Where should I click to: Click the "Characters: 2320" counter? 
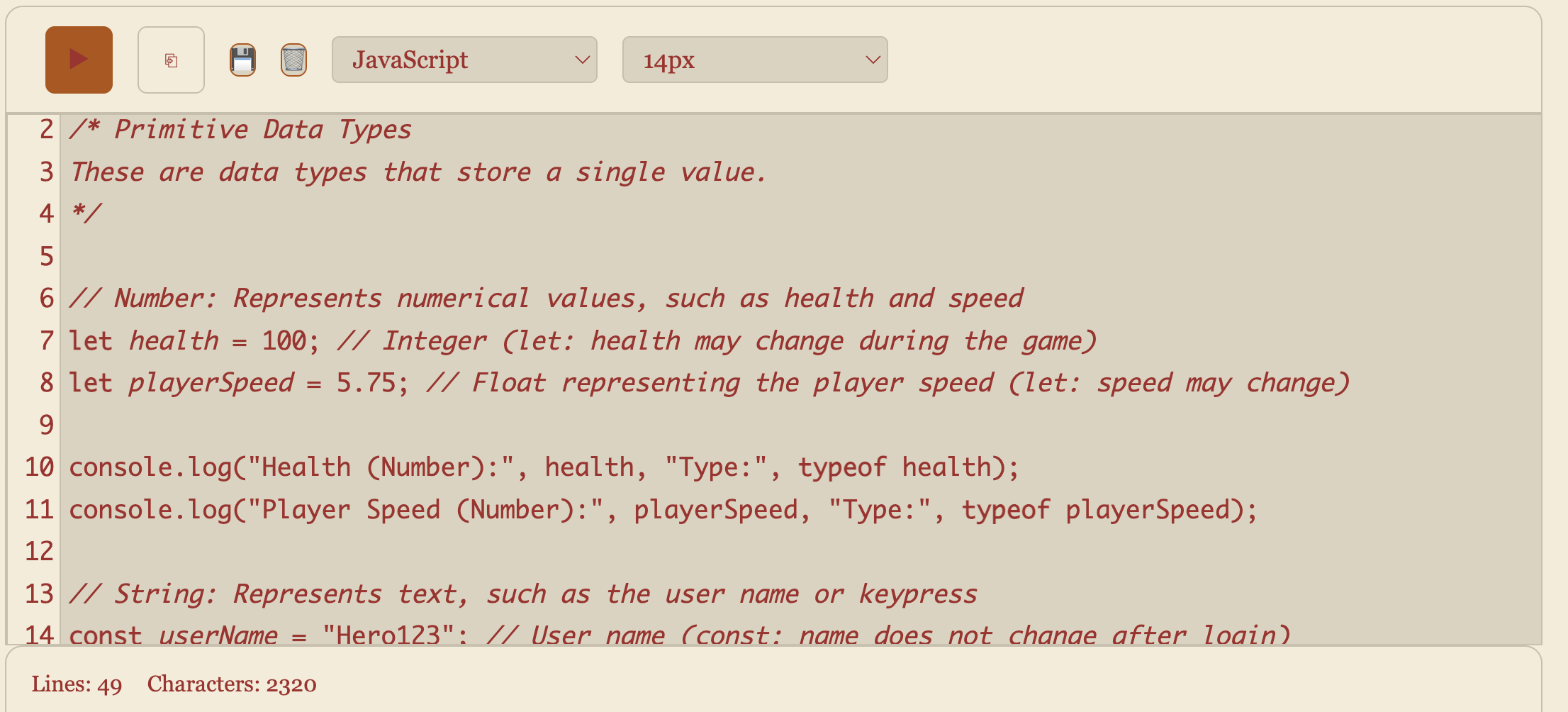tap(232, 684)
